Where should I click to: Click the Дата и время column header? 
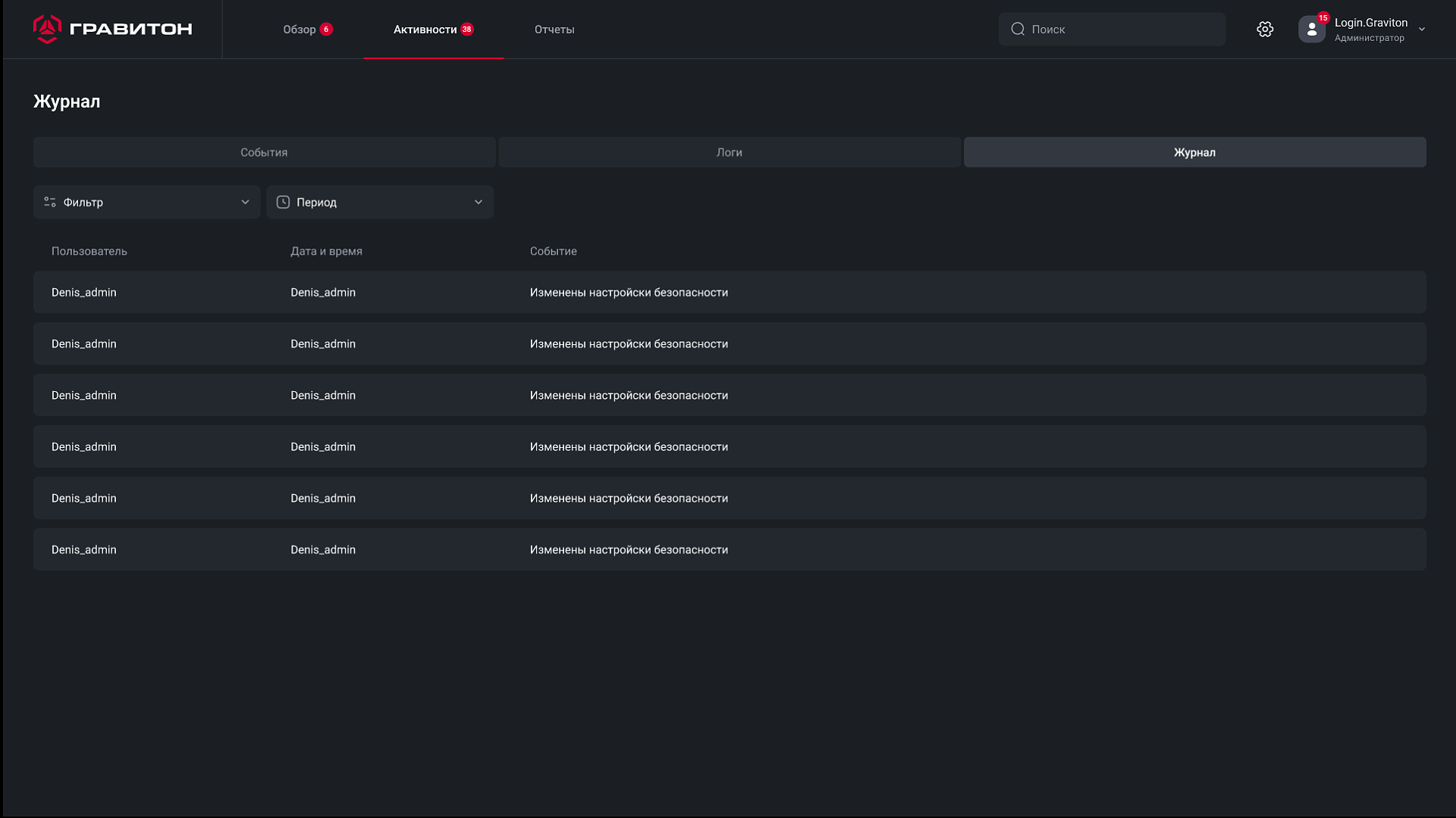click(x=326, y=251)
